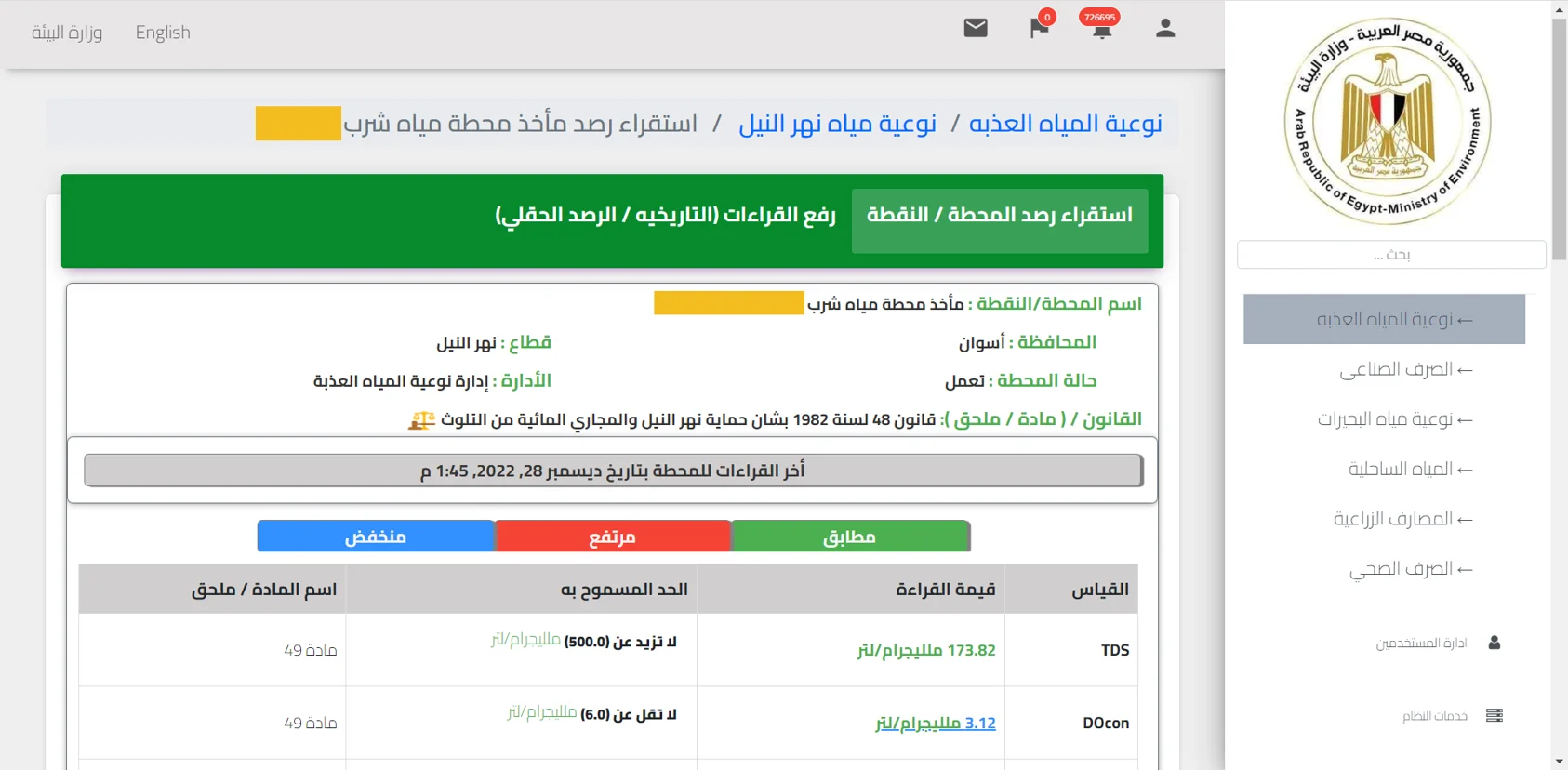Click the law scales icon
Image resolution: width=1568 pixels, height=770 pixels.
pyautogui.click(x=422, y=420)
